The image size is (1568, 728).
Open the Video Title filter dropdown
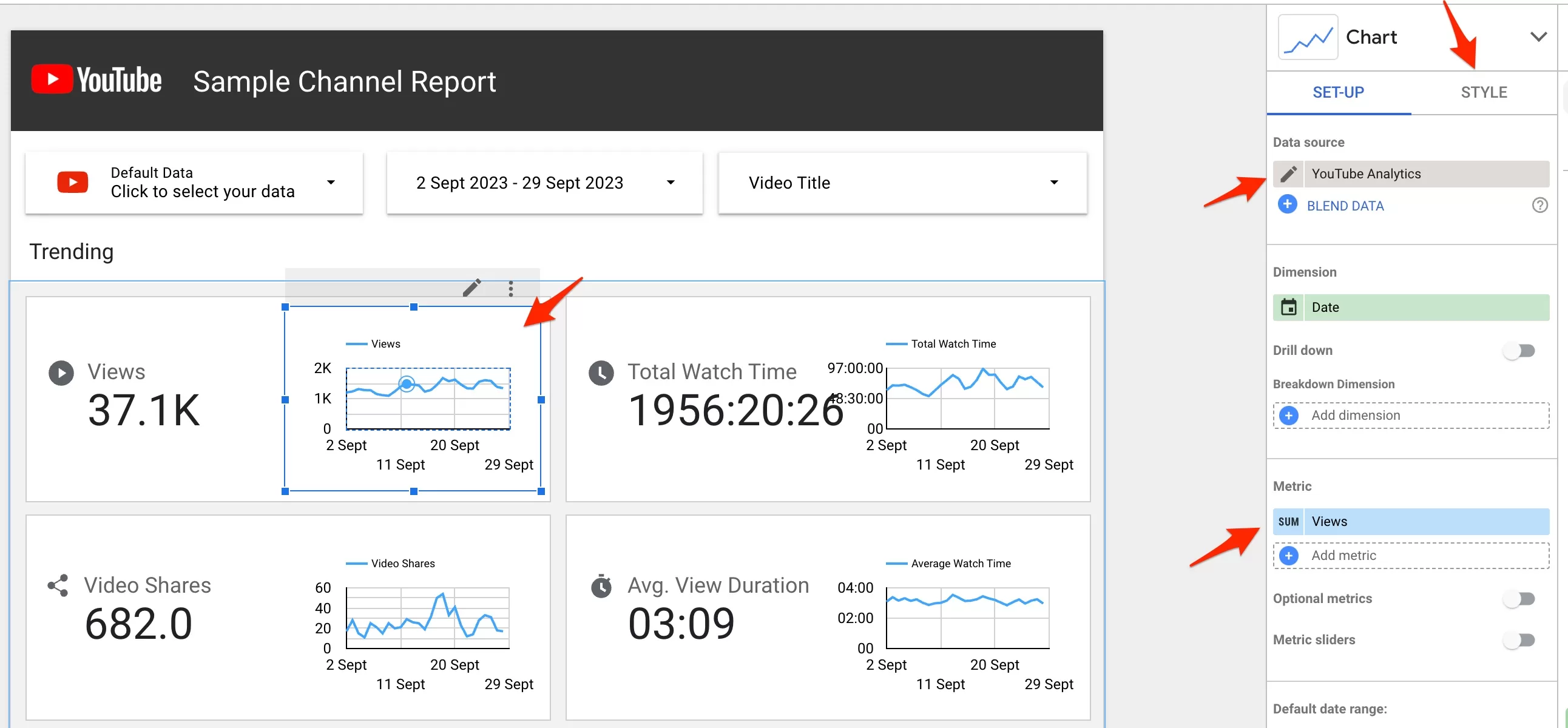click(x=903, y=183)
